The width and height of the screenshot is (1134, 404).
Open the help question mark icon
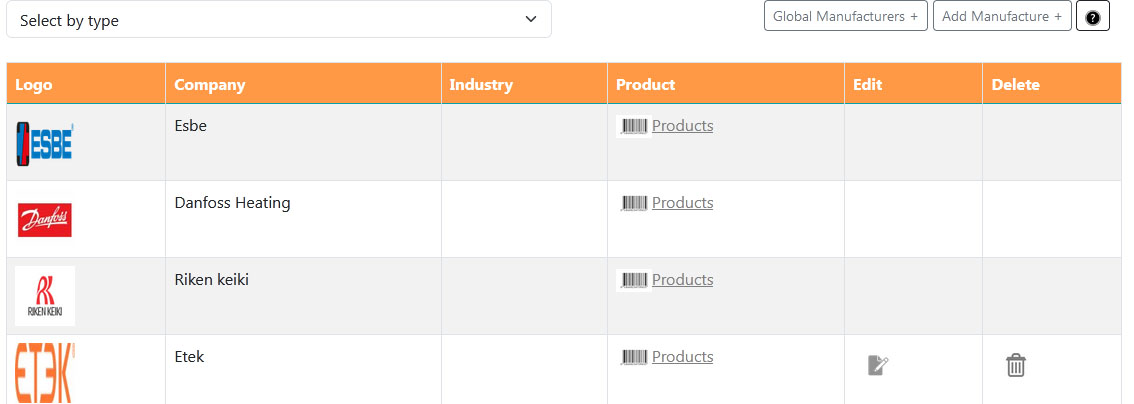click(x=1093, y=17)
